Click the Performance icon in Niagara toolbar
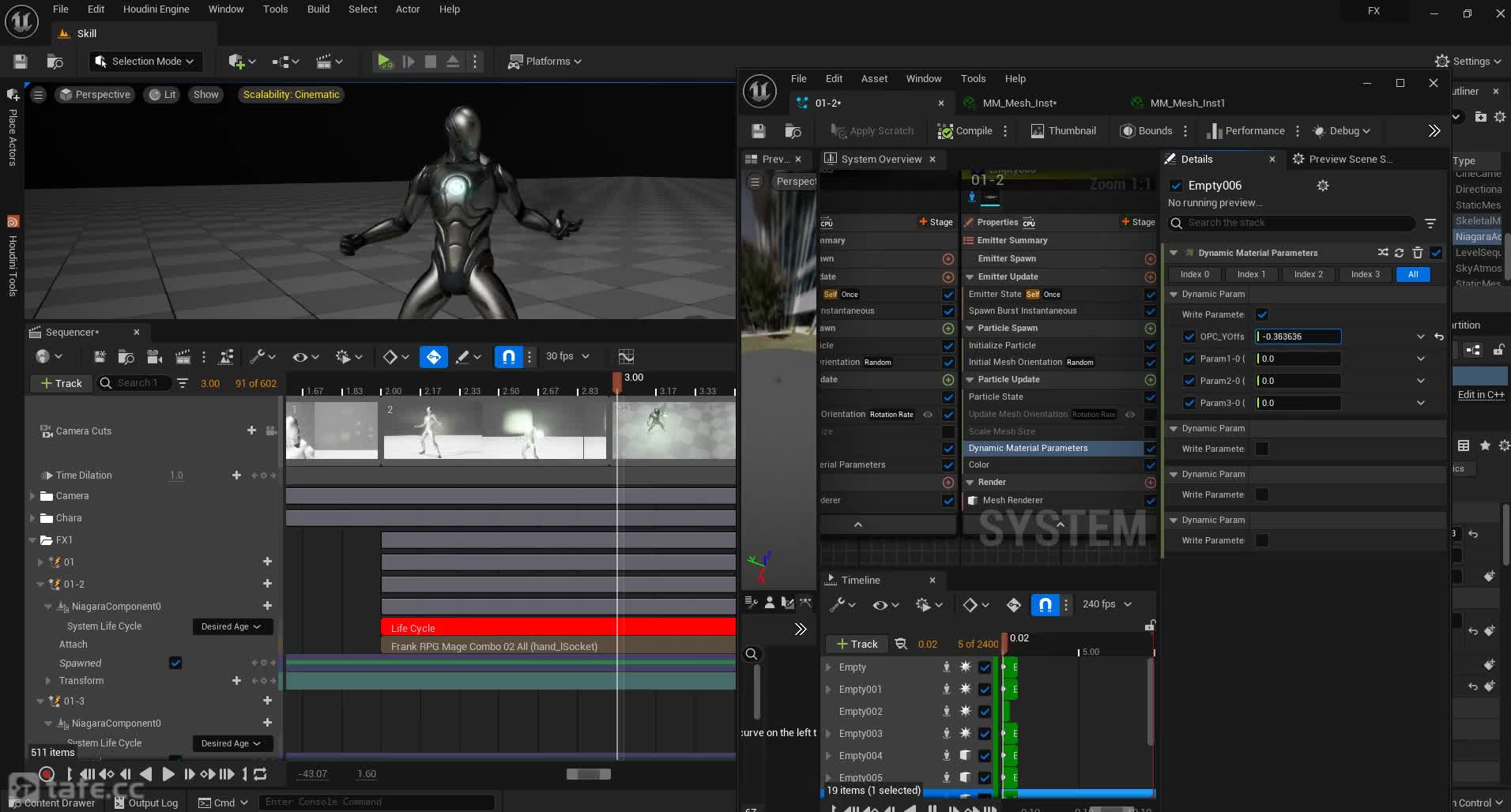The image size is (1511, 812). [1215, 131]
